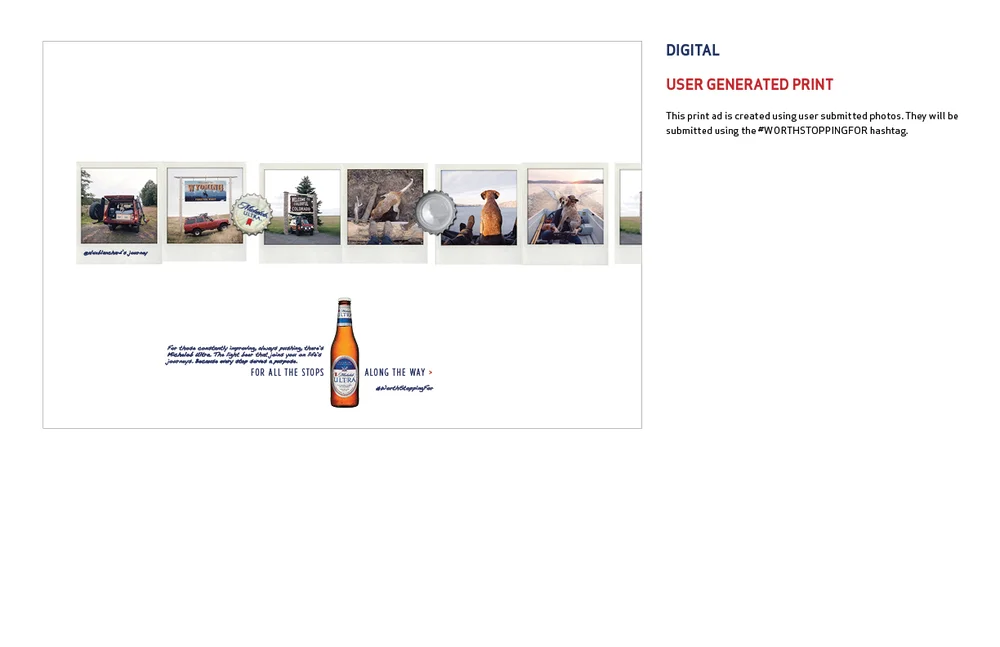This screenshot has width=1000, height=647.
Task: Click the Michelob Ultra bottle cap
Action: tap(251, 214)
